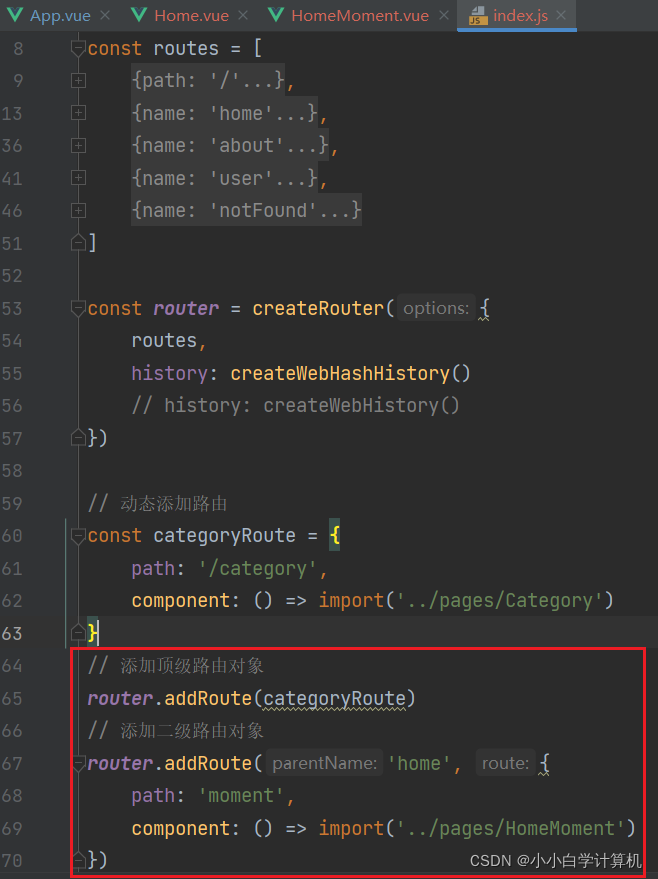Image resolution: width=658 pixels, height=879 pixels.
Task: Close the App.vue tab
Action: 105,16
